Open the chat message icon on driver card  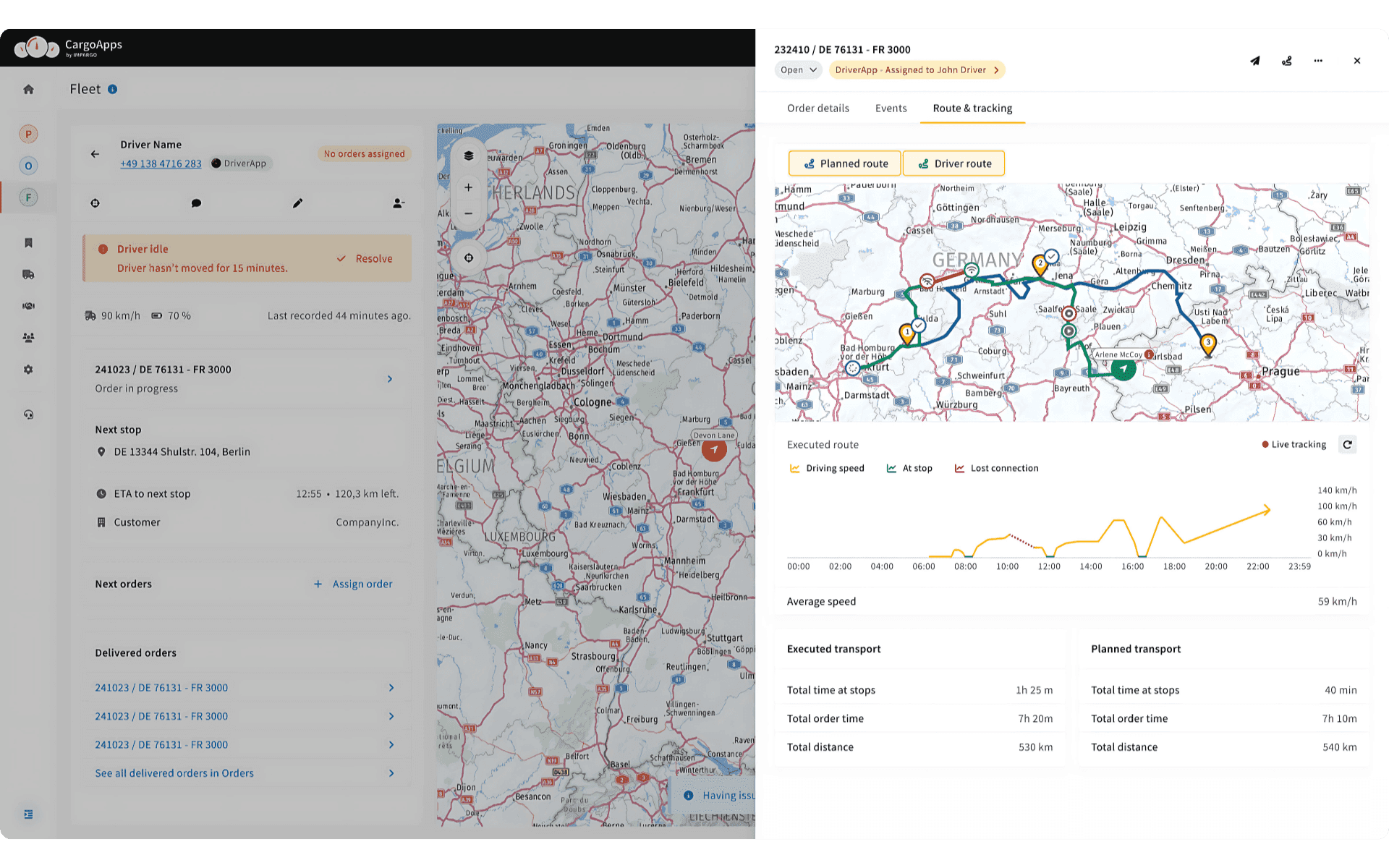pos(196,203)
